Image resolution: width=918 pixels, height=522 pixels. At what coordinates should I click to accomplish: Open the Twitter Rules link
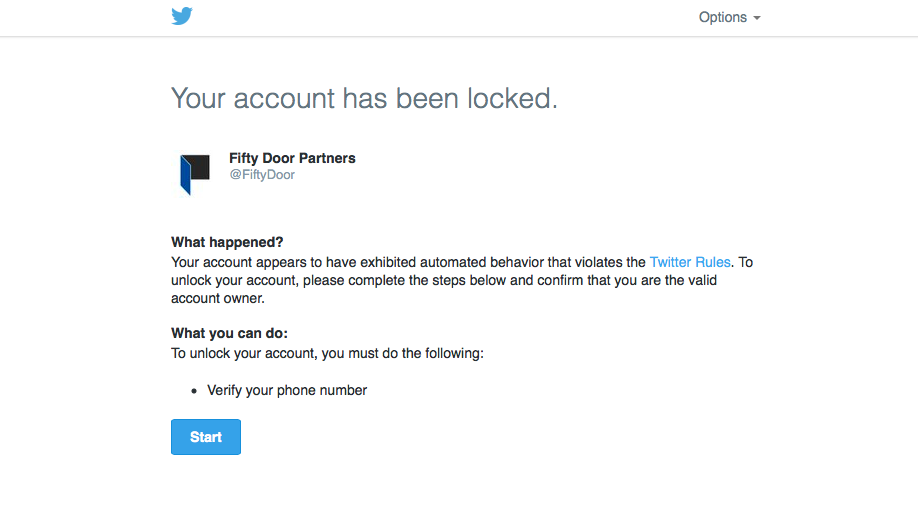click(690, 262)
